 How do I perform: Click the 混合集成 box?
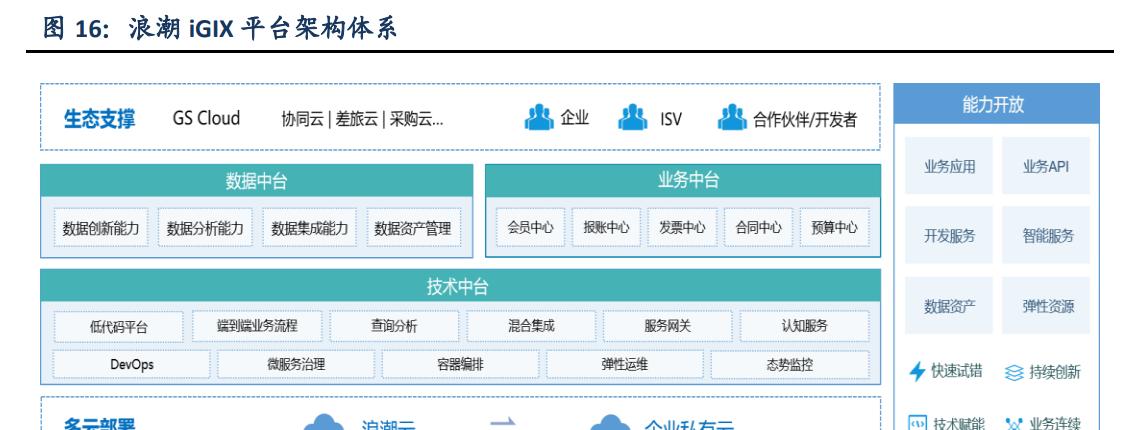click(531, 326)
